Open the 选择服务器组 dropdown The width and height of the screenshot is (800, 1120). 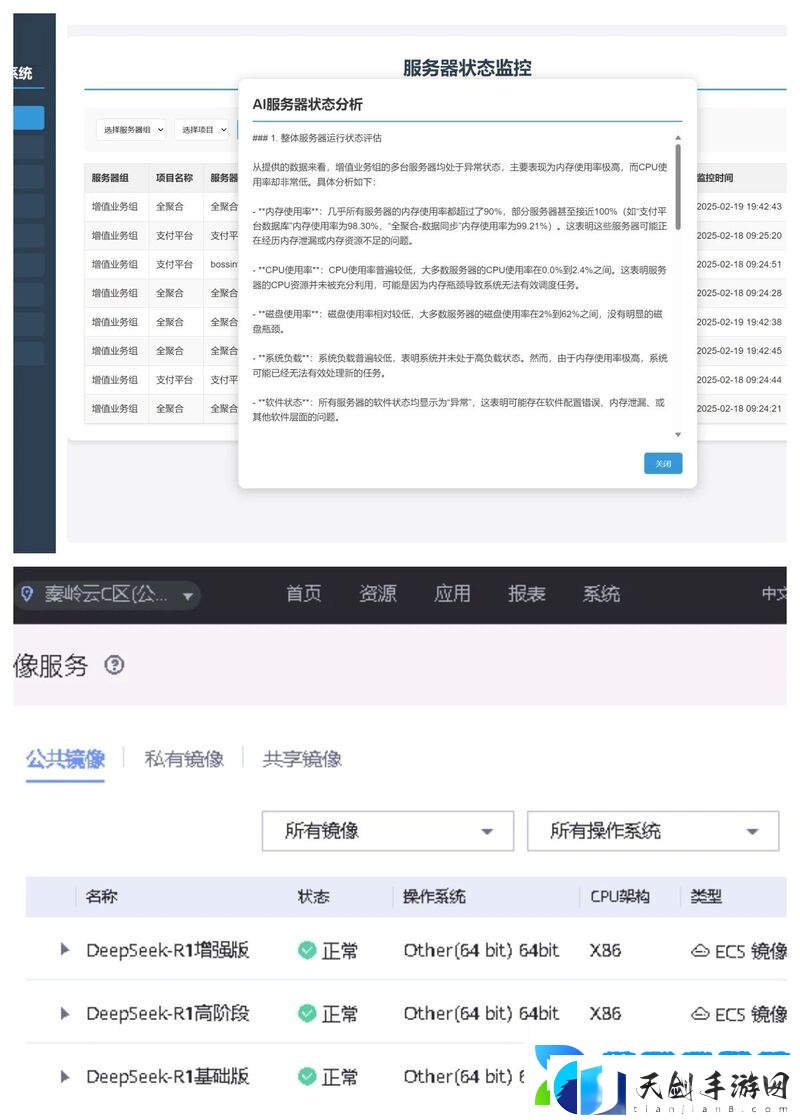coord(131,129)
